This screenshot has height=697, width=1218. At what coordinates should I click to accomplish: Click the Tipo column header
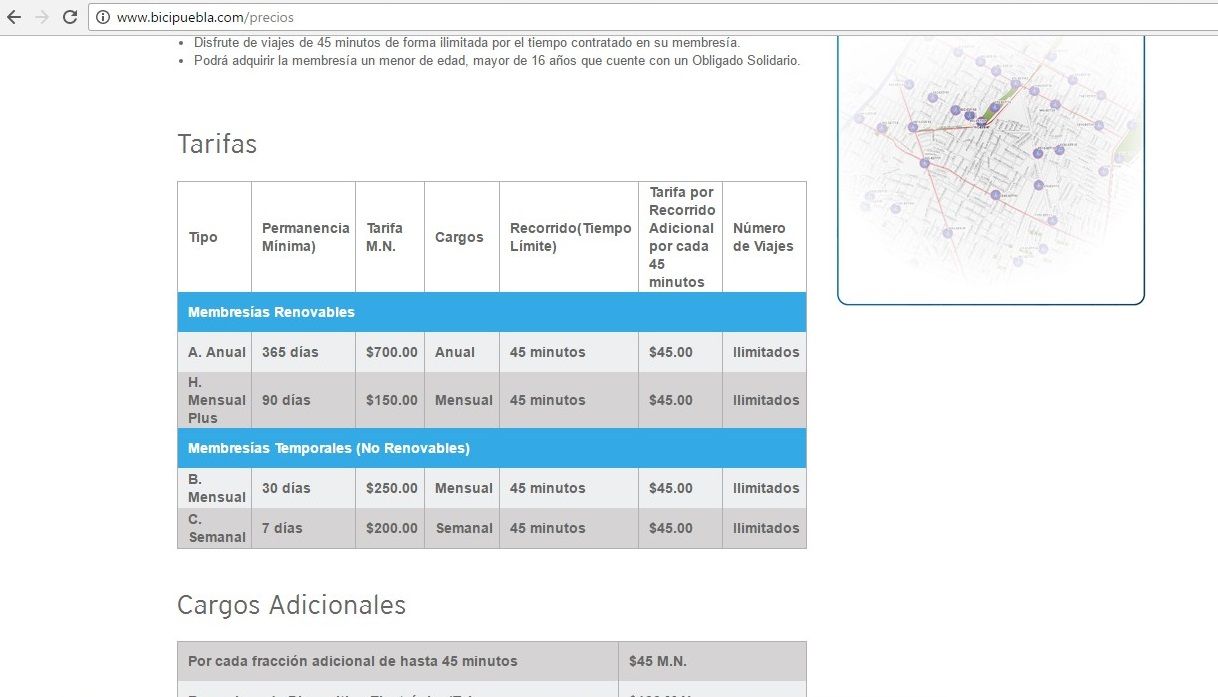[x=215, y=237]
